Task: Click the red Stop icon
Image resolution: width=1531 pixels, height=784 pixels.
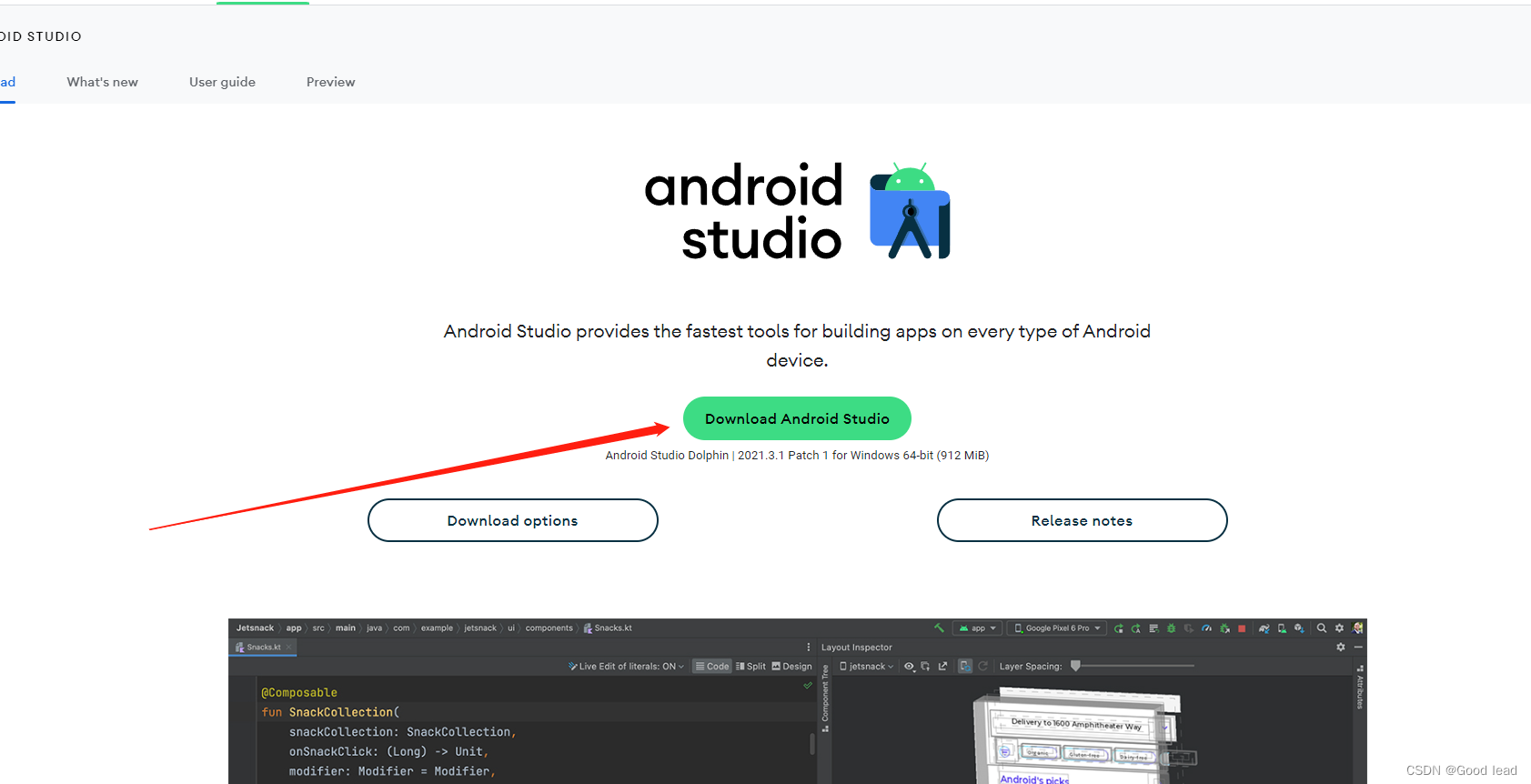Action: click(1242, 628)
